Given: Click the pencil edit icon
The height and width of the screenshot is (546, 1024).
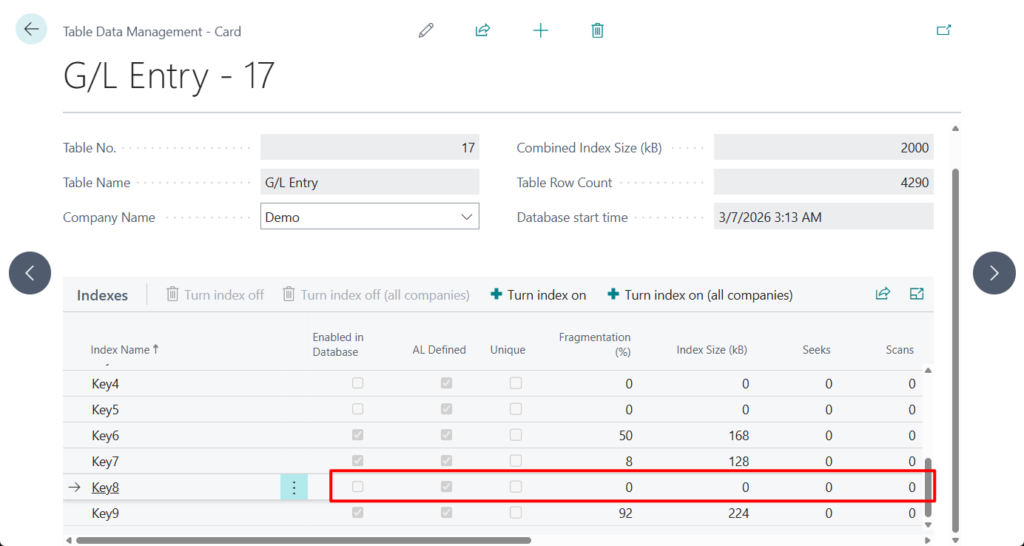Looking at the screenshot, I should click(x=426, y=31).
